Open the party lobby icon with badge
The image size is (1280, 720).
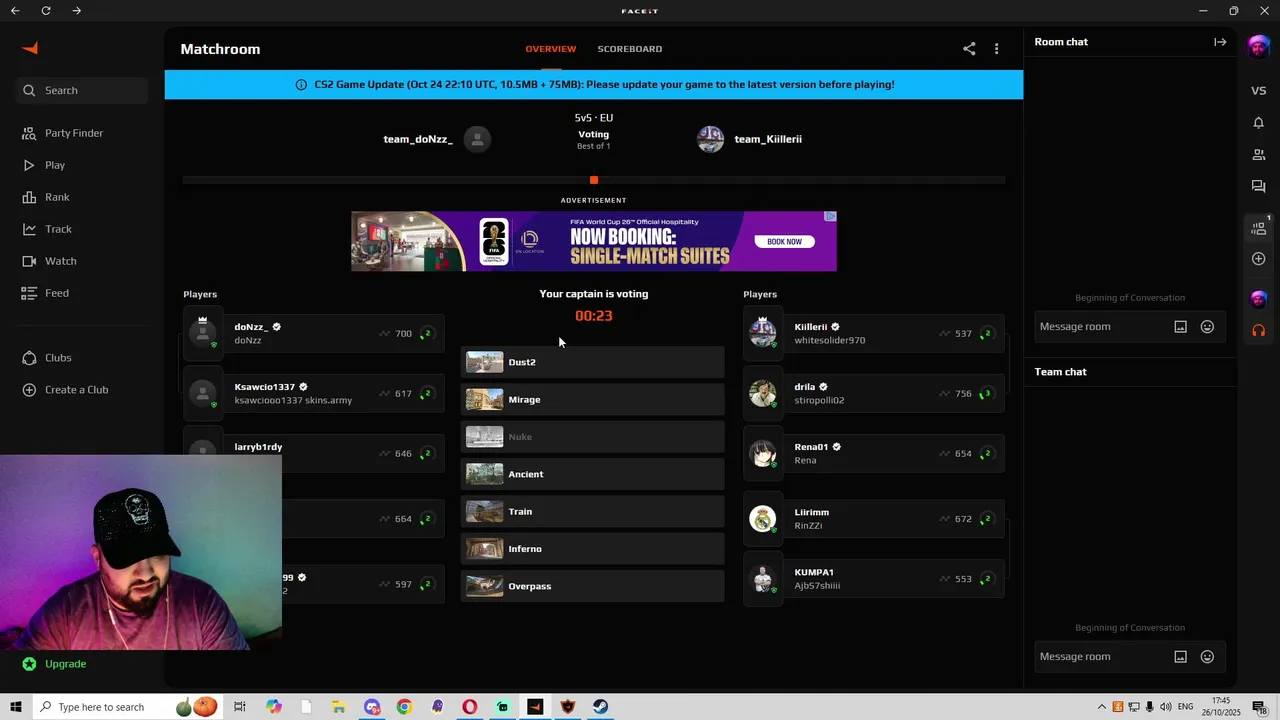[x=1259, y=228]
